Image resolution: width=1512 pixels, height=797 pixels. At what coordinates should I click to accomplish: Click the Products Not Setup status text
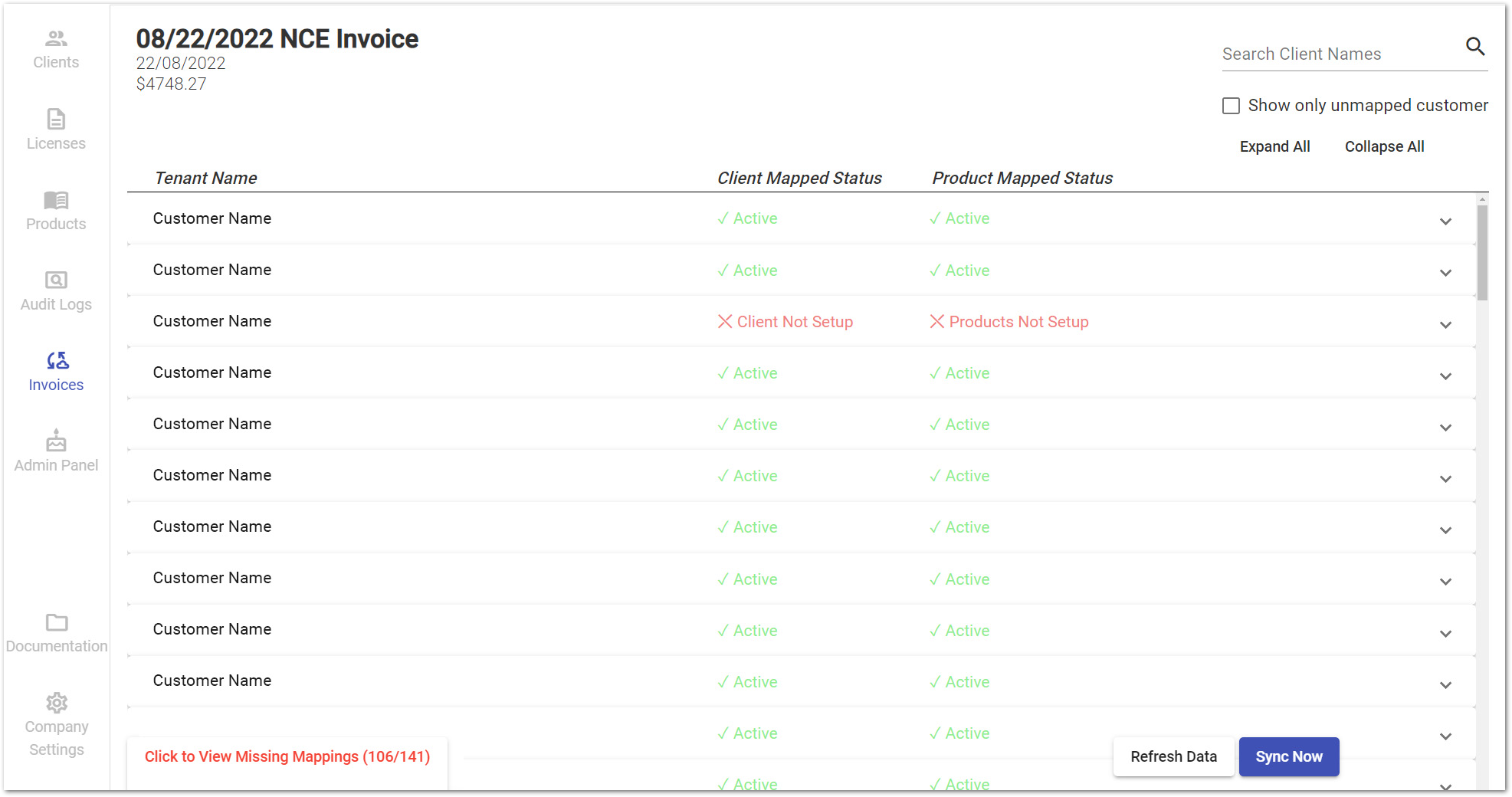click(x=1018, y=322)
